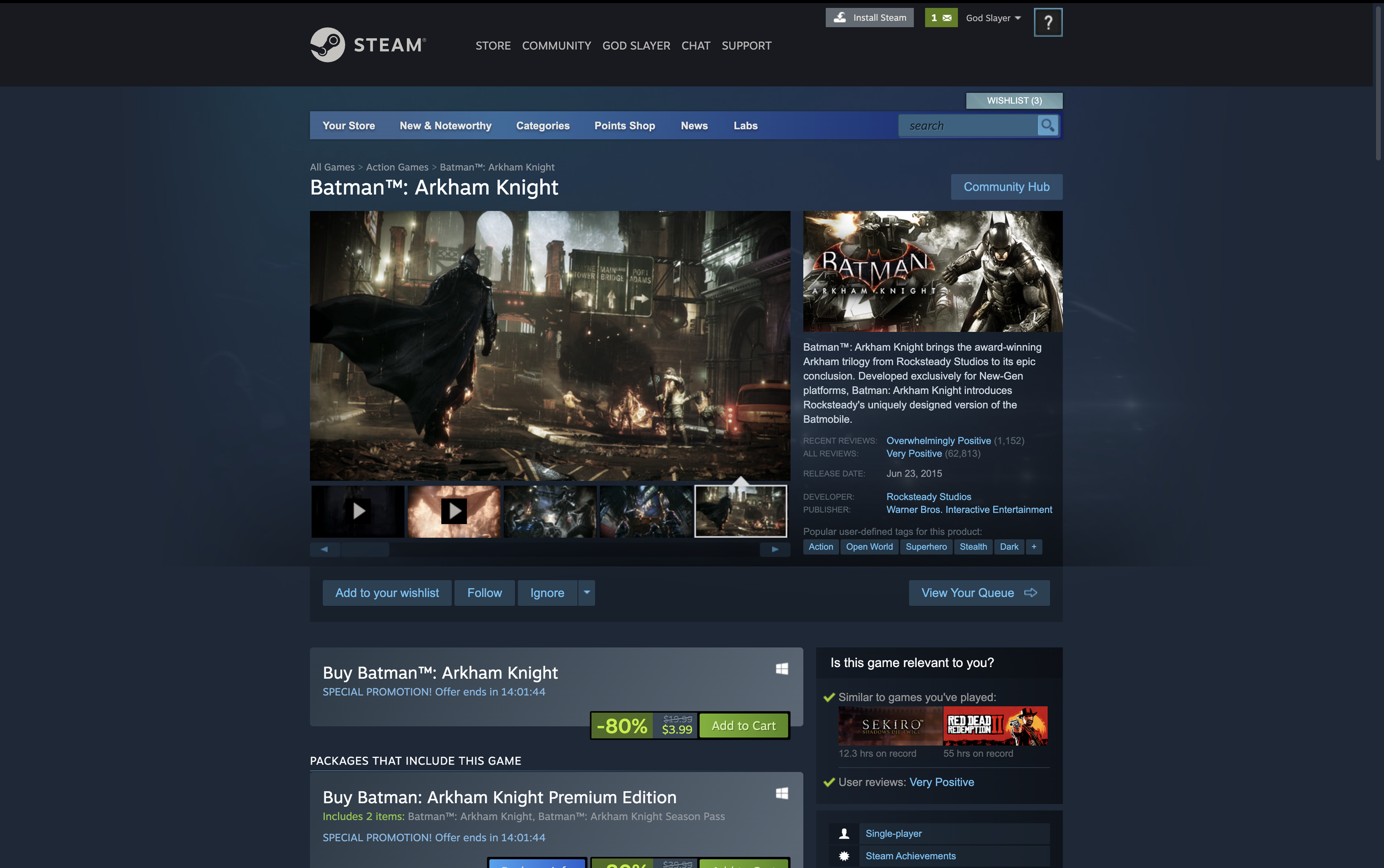Click the Steam logo icon
The image size is (1384, 868).
pyautogui.click(x=327, y=45)
